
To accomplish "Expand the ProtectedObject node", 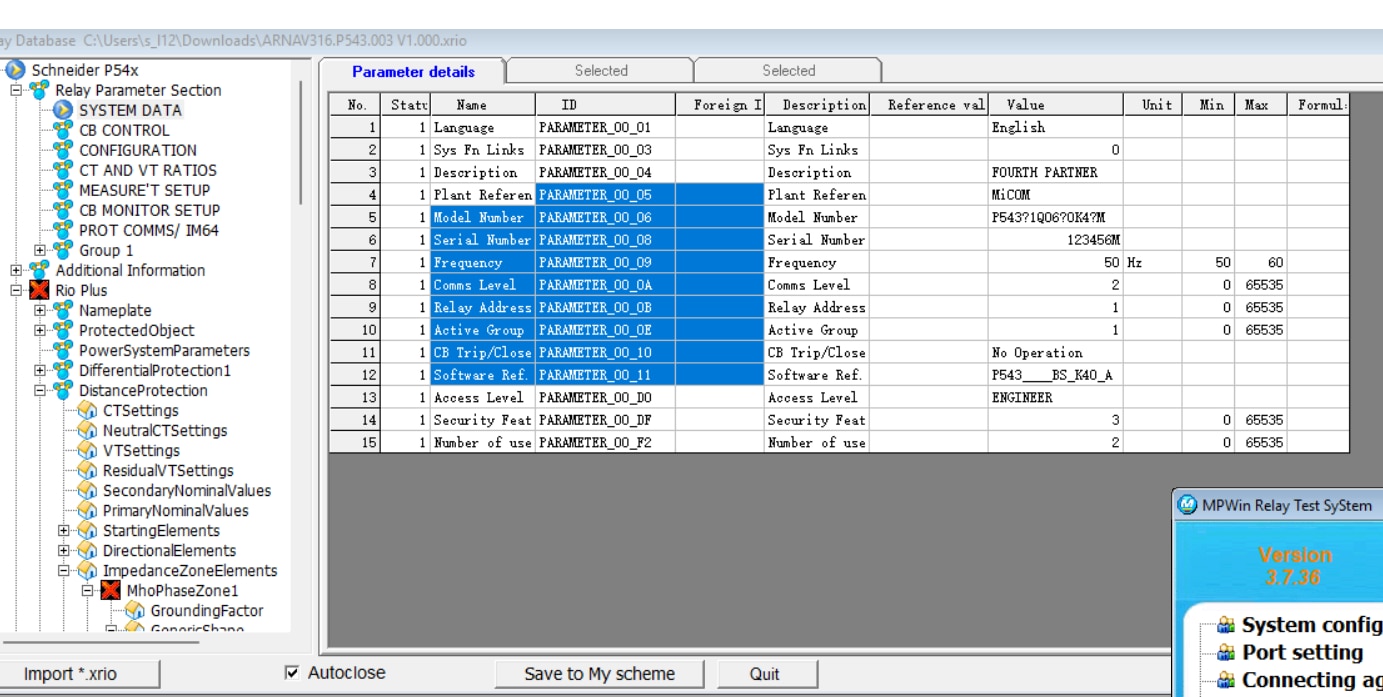I will (x=40, y=330).
